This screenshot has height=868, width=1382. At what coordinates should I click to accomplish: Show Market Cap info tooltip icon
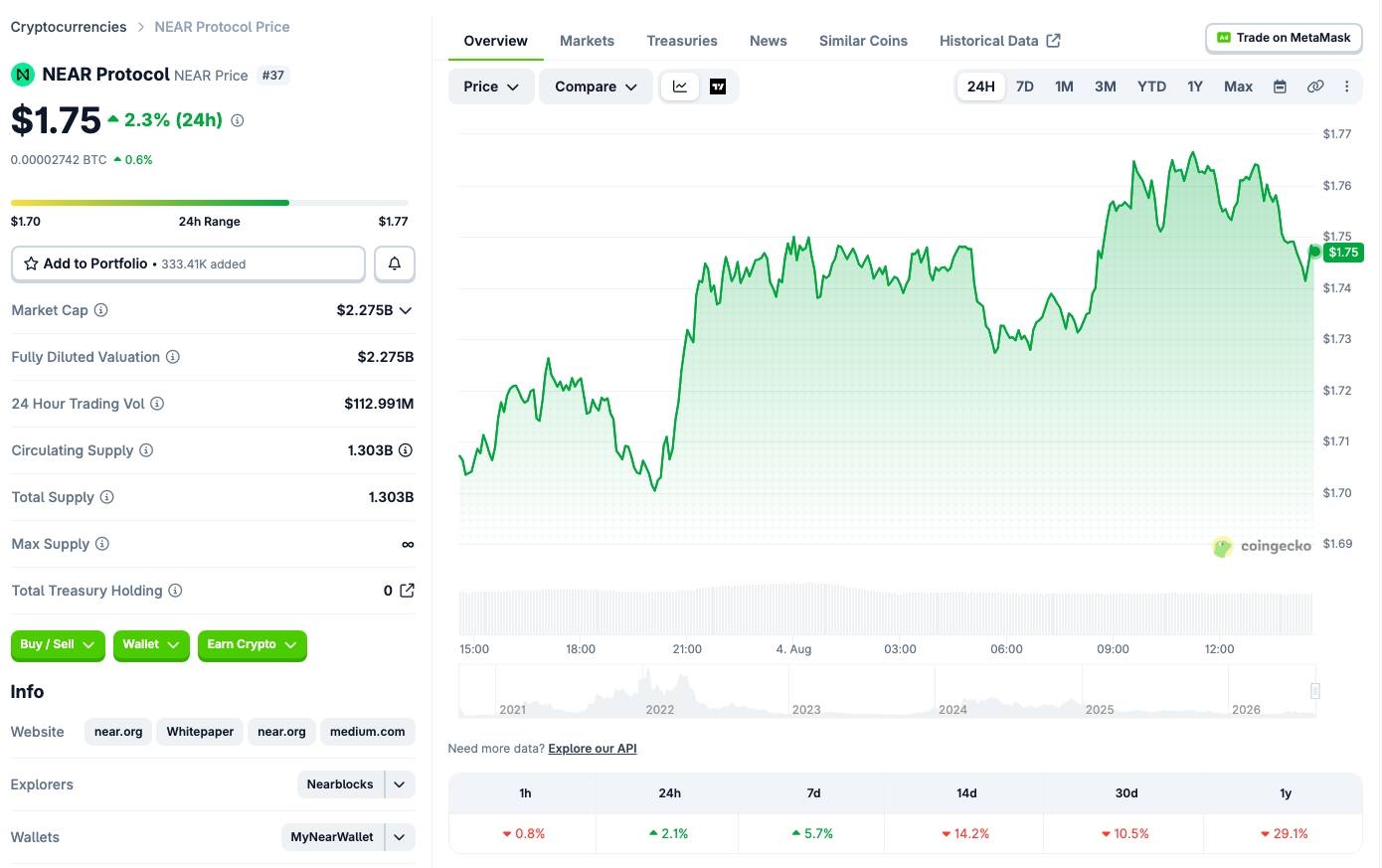[x=100, y=310]
